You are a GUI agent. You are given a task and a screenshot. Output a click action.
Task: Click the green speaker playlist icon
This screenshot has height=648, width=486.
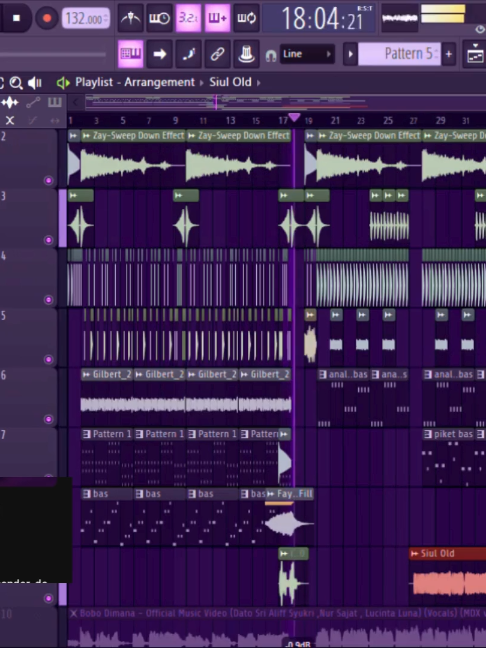click(x=63, y=83)
